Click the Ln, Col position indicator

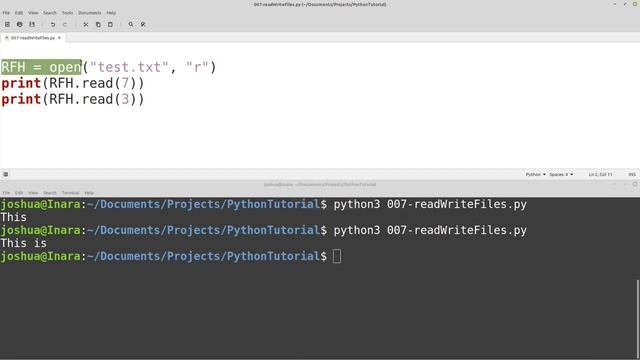600,174
